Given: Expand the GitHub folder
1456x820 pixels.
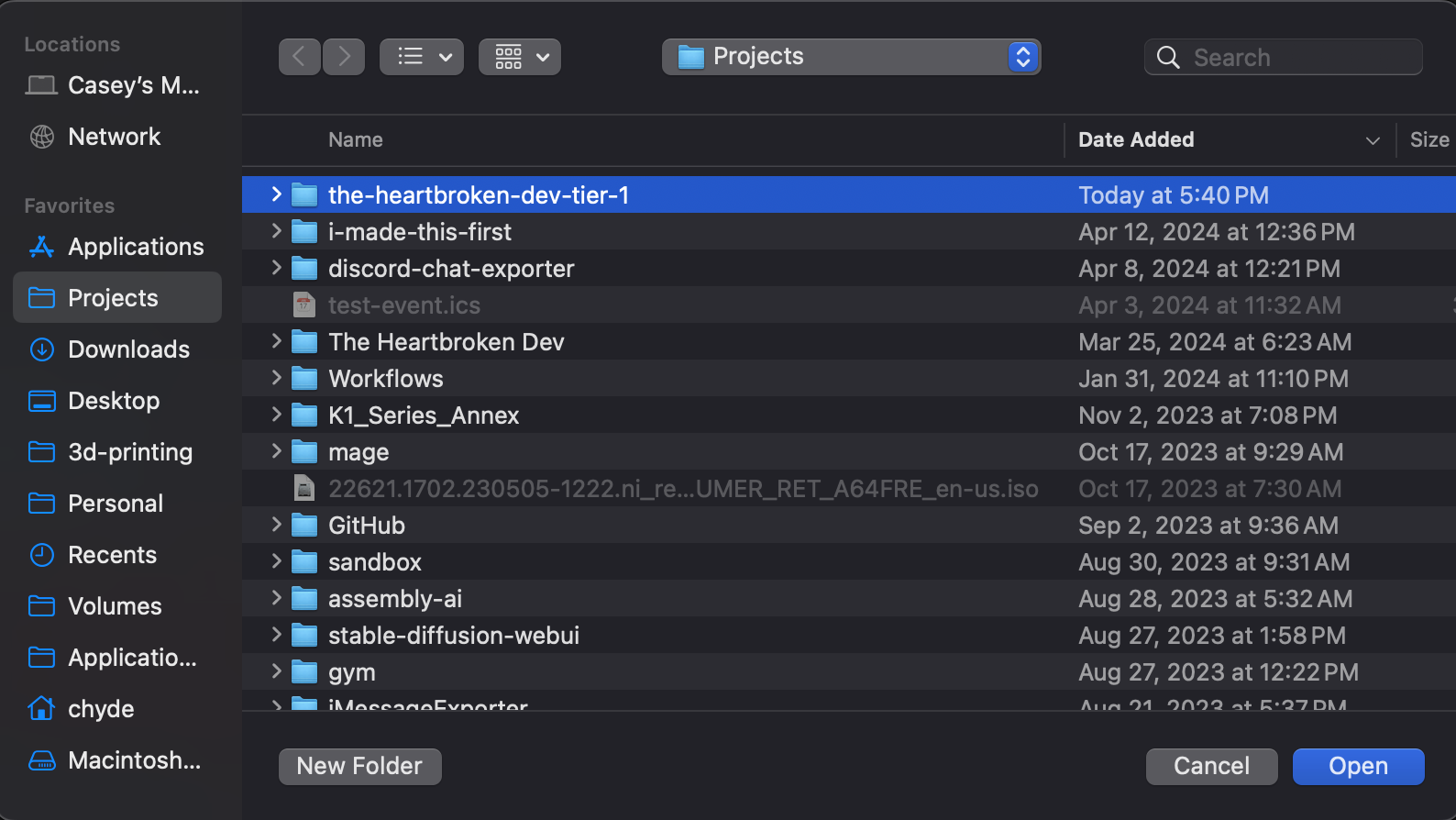Looking at the screenshot, I should pyautogui.click(x=276, y=525).
